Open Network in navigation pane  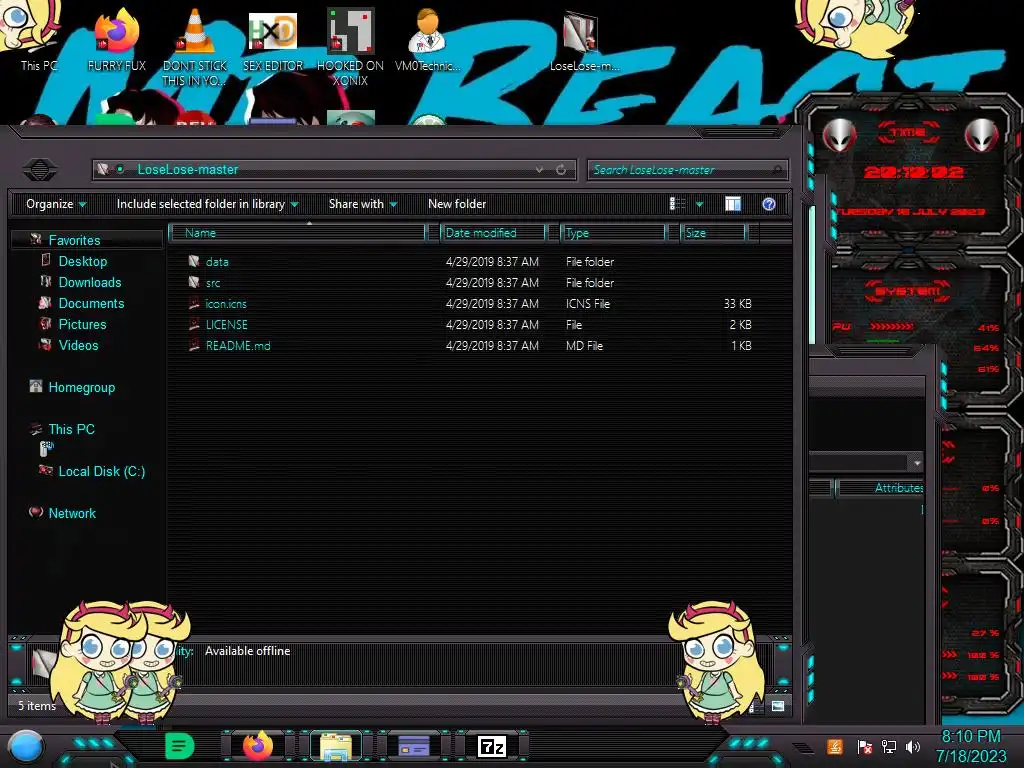point(72,513)
